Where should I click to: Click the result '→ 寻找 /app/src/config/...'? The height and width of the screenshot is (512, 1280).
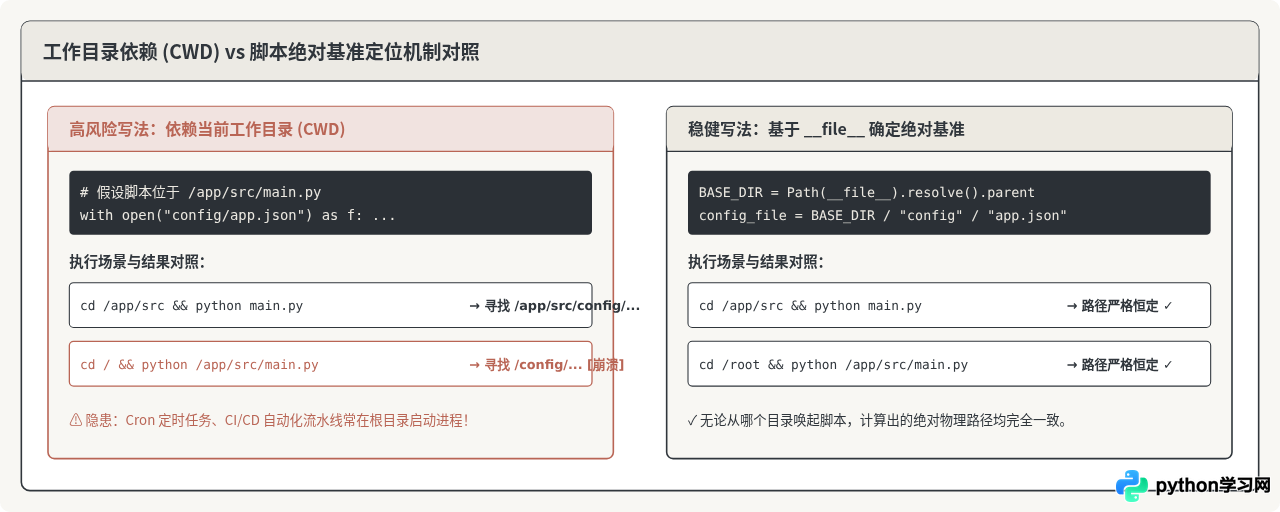555,305
